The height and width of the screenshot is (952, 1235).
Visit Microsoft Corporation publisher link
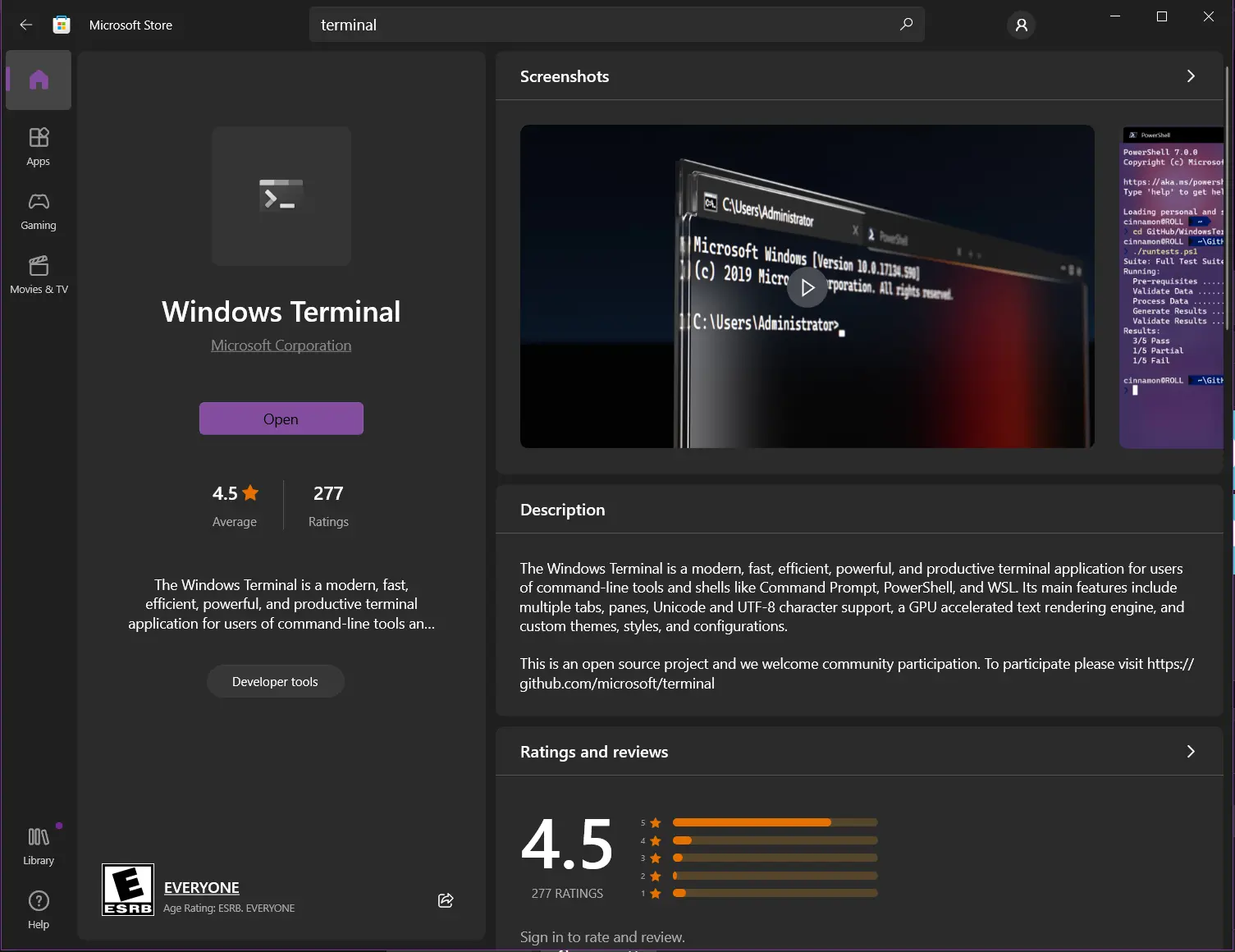(281, 346)
